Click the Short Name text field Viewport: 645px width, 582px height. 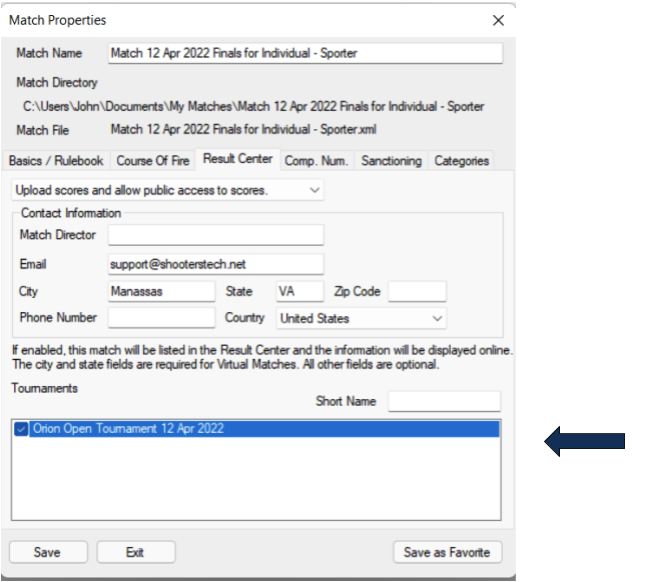[443, 401]
